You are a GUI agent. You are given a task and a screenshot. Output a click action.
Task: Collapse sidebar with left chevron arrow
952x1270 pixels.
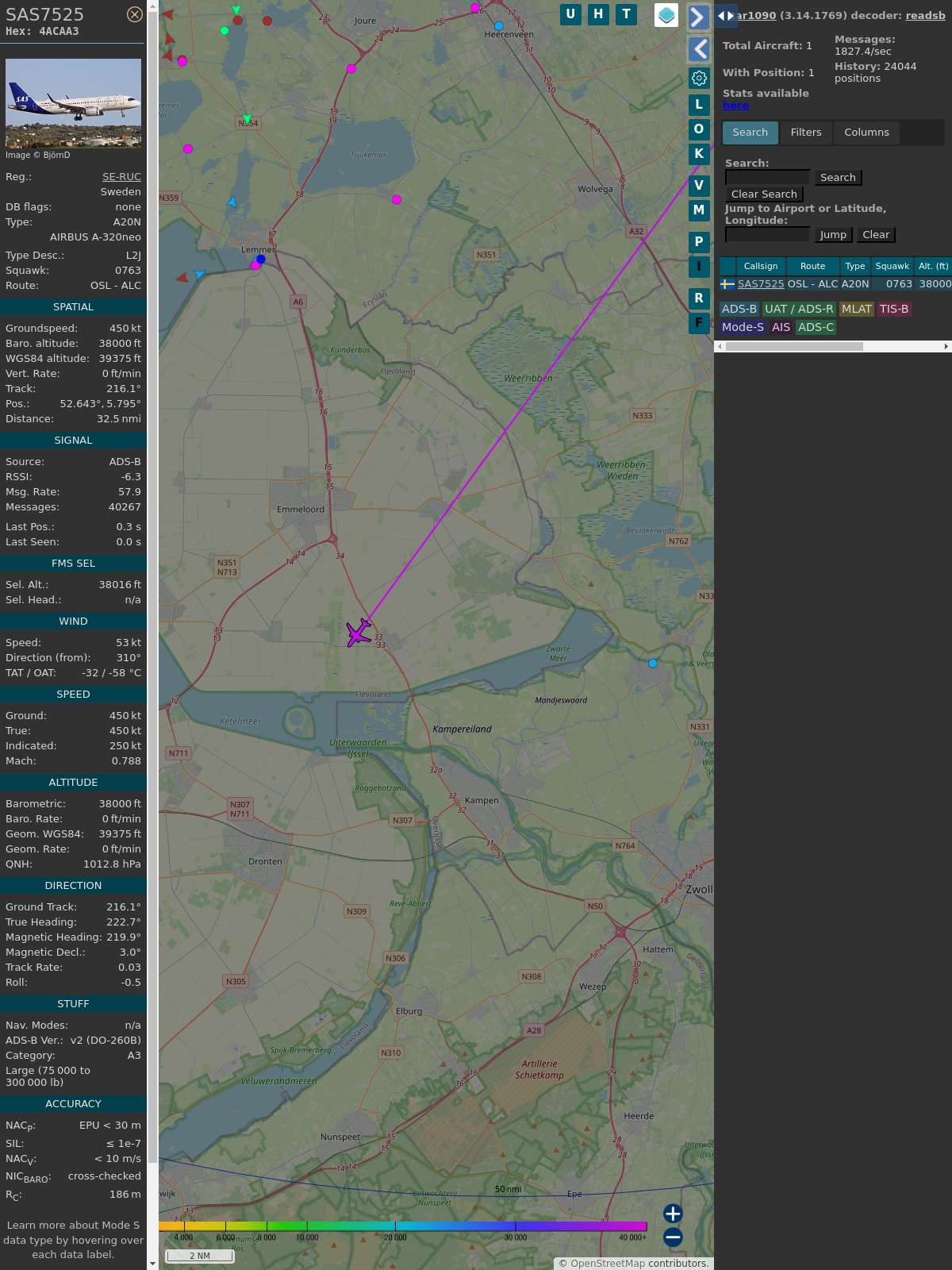698,49
